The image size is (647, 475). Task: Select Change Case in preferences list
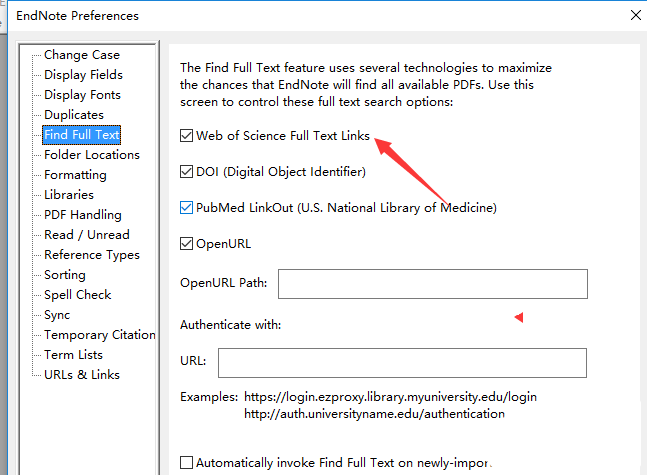81,55
